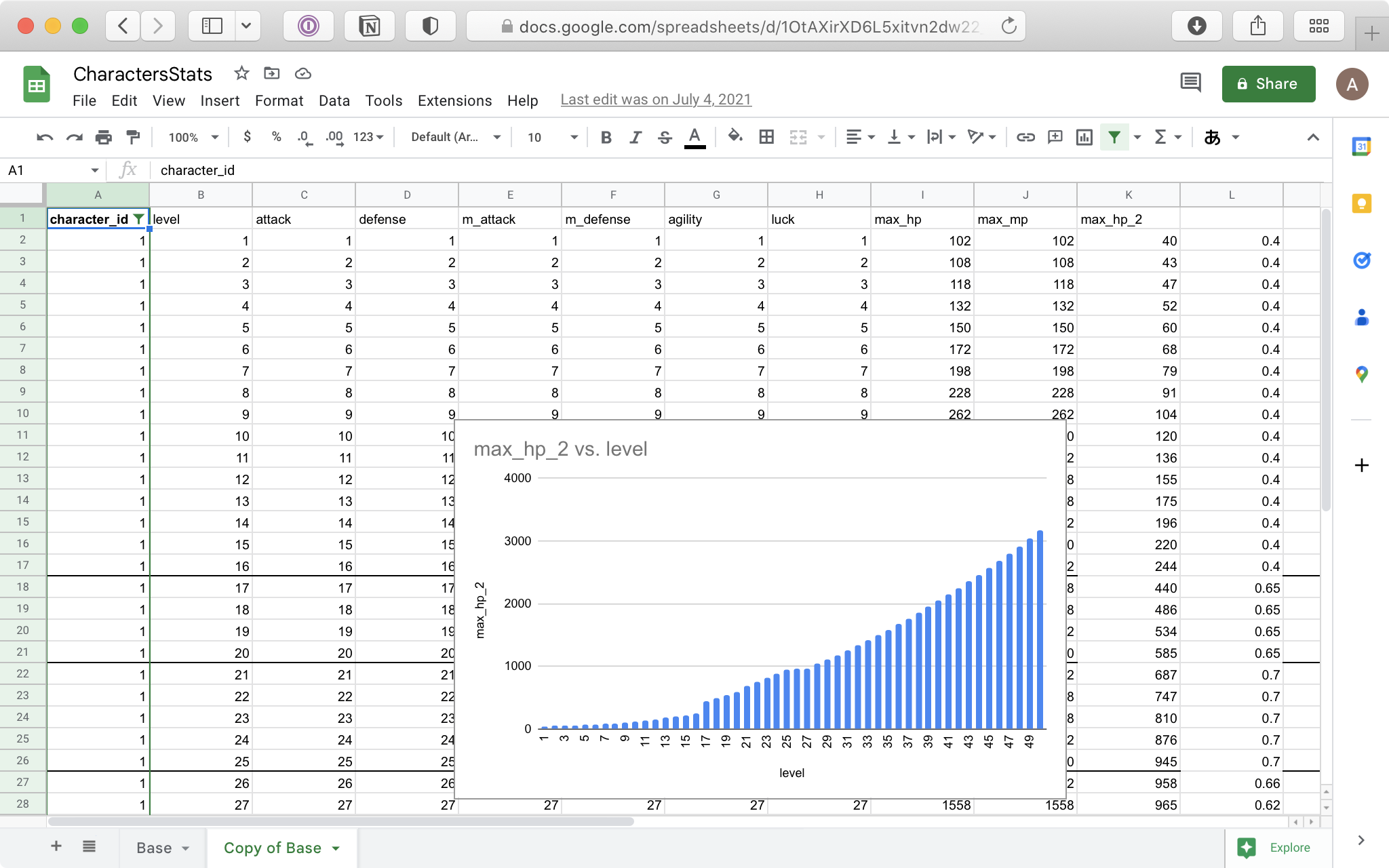
Task: Format selection as currency
Action: (x=247, y=137)
